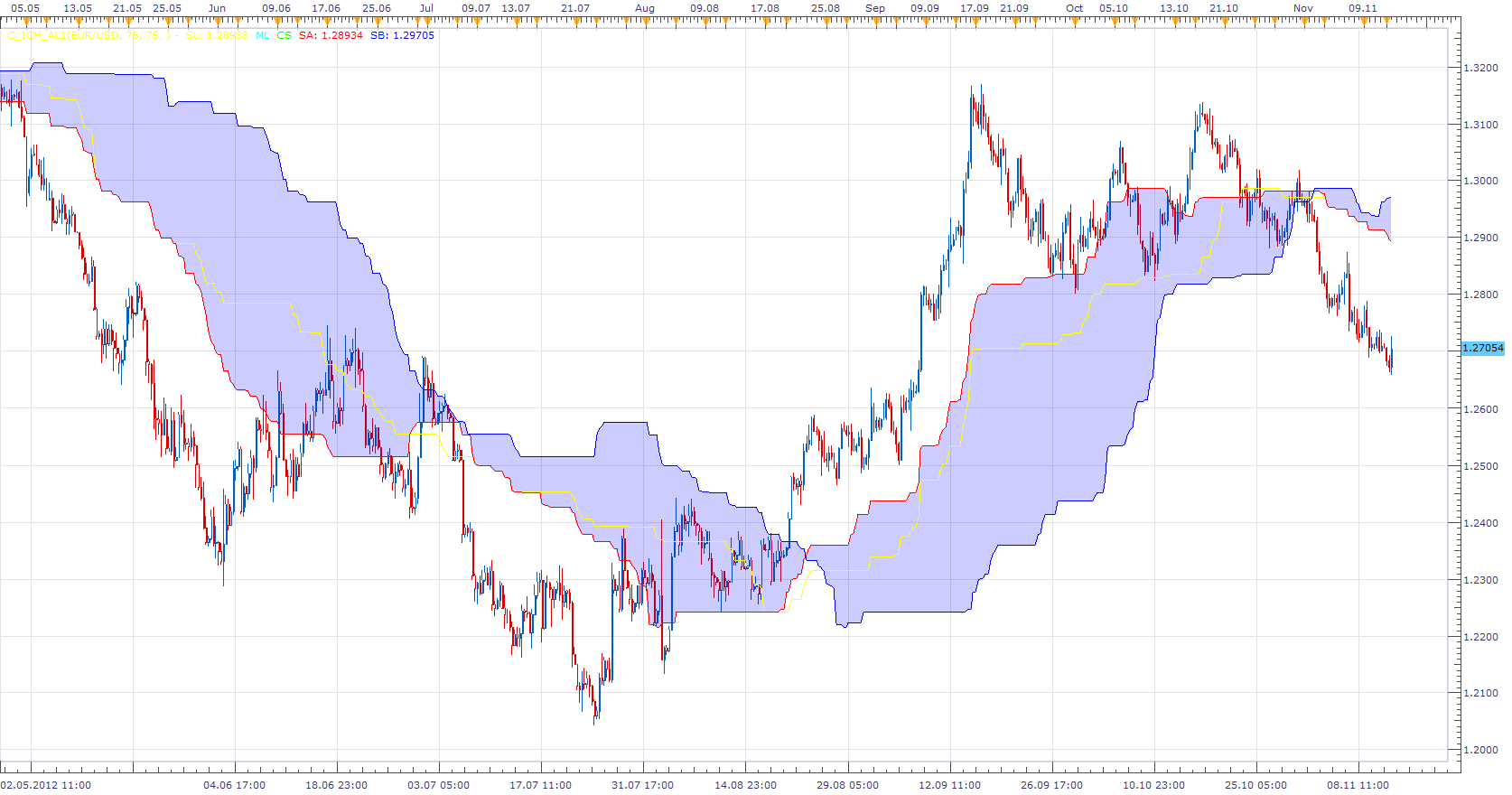This screenshot has width=1512, height=795.
Task: Click the 08.11 11:00 bottom axis label
Action: click(1358, 785)
